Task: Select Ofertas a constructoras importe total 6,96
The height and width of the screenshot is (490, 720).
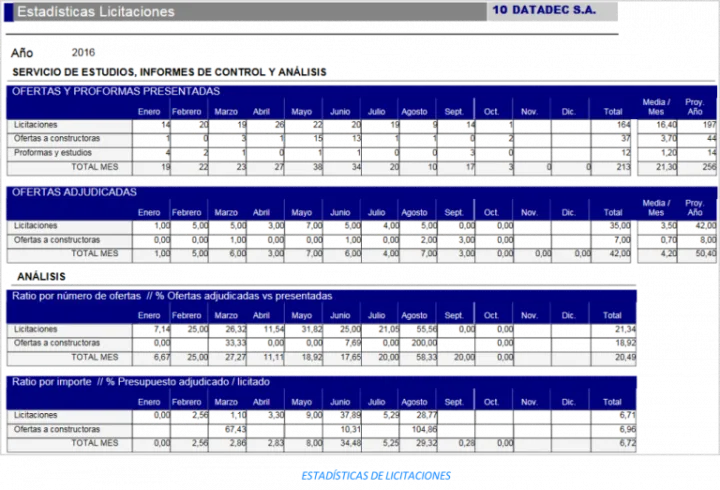Action: 628,429
